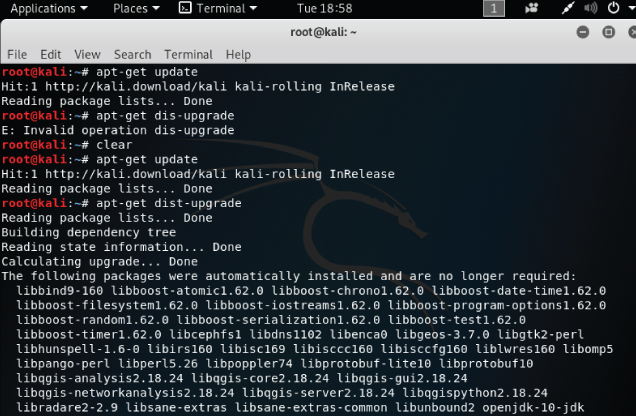Click package name libdns1102

pos(286,335)
